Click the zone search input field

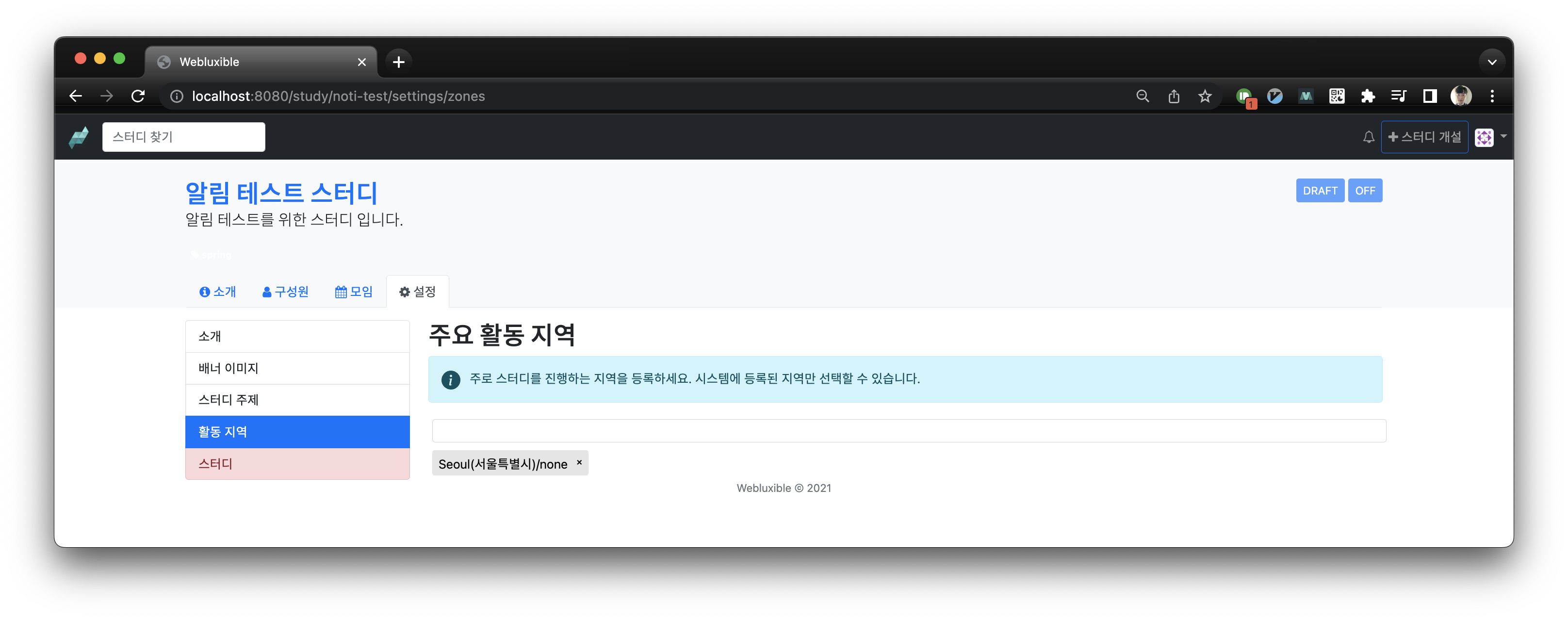pos(908,431)
